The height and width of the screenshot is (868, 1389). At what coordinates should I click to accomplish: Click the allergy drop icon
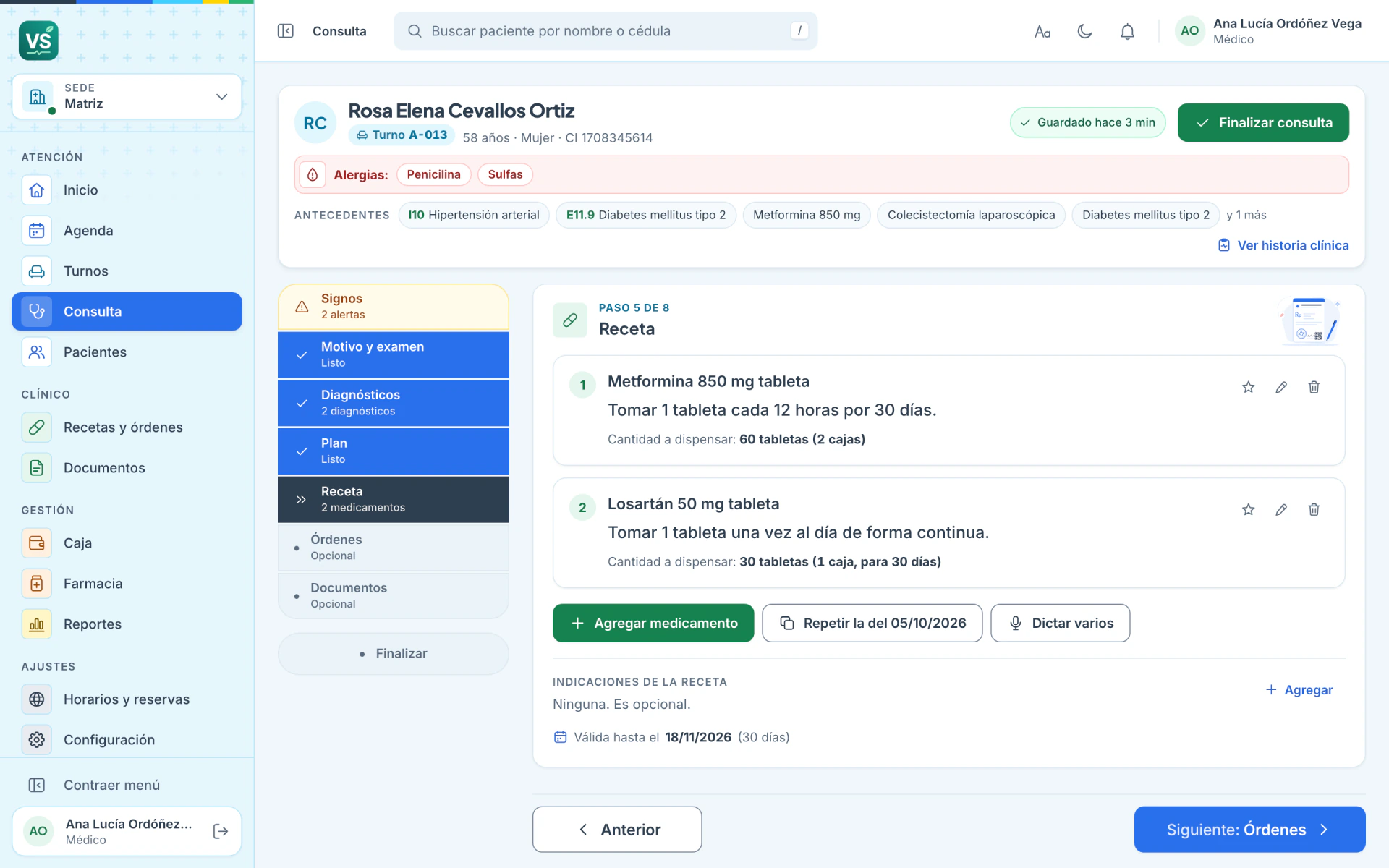pyautogui.click(x=313, y=174)
